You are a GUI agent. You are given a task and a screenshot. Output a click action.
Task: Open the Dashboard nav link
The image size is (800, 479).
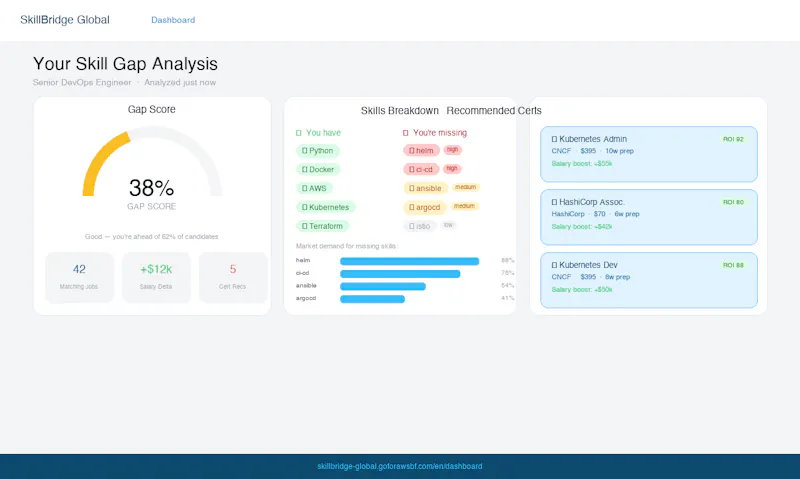point(173,20)
